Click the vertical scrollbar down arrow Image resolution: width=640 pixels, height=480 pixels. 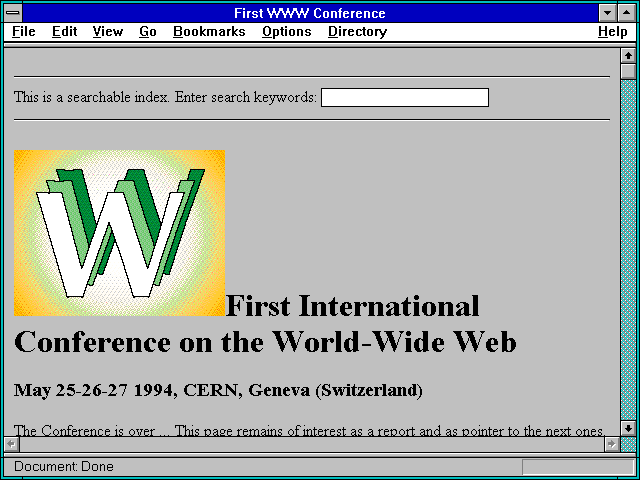(628, 428)
